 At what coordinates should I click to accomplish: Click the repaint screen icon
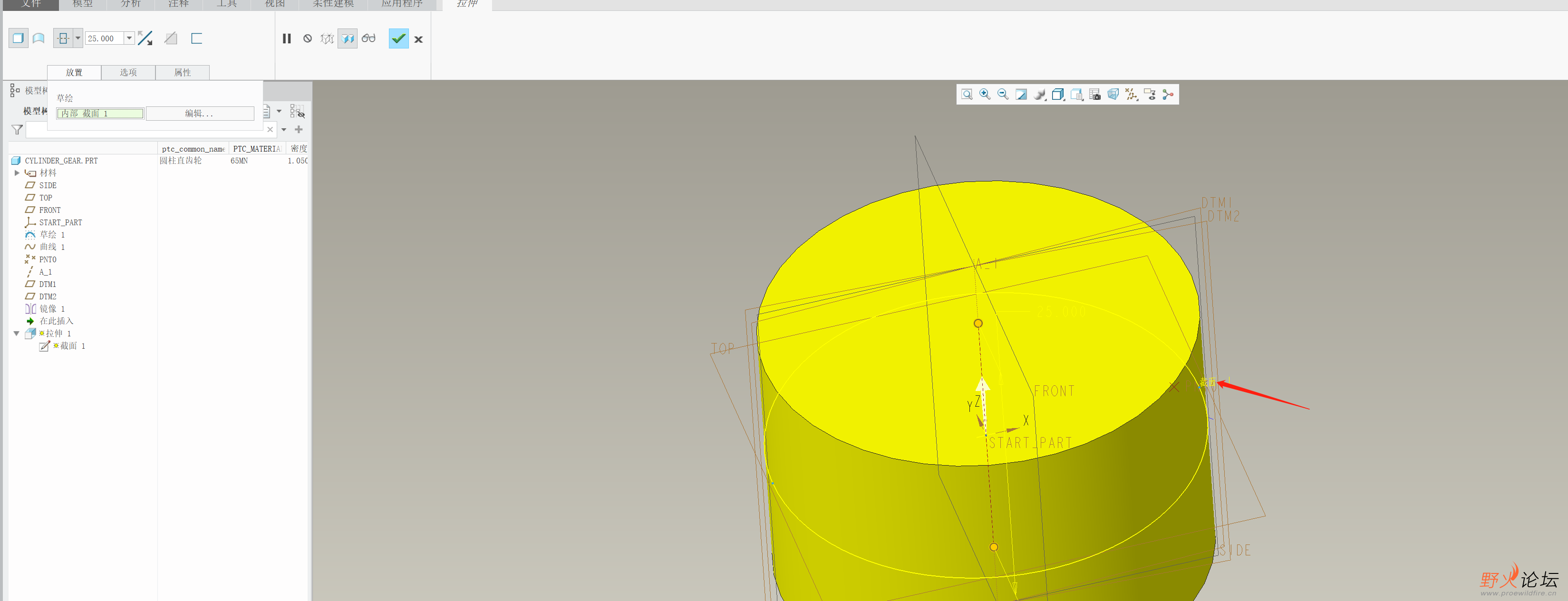click(x=1021, y=94)
